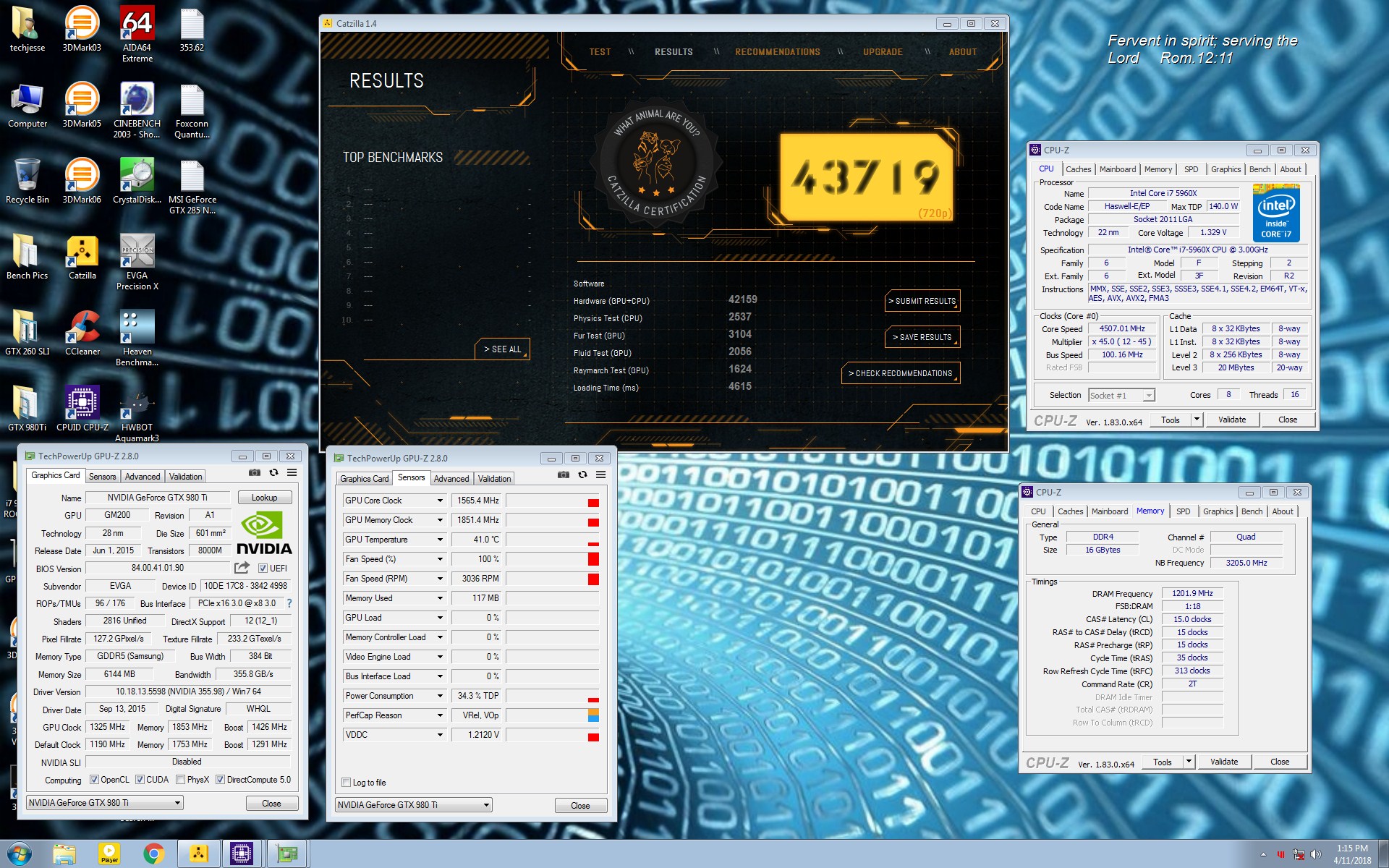Toggle the CUDA computing checkbox
1389x868 pixels.
140,780
